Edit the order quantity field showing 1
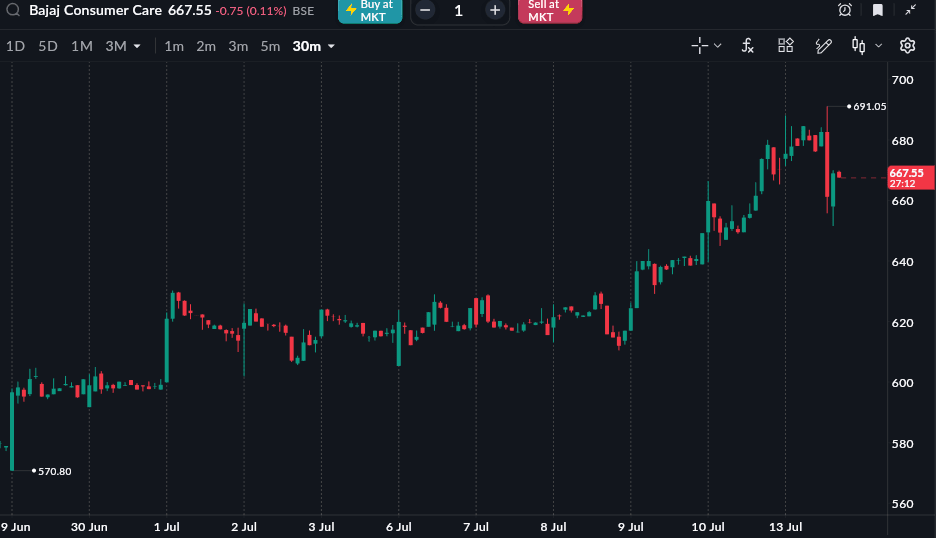The height and width of the screenshot is (538, 936). pos(458,11)
